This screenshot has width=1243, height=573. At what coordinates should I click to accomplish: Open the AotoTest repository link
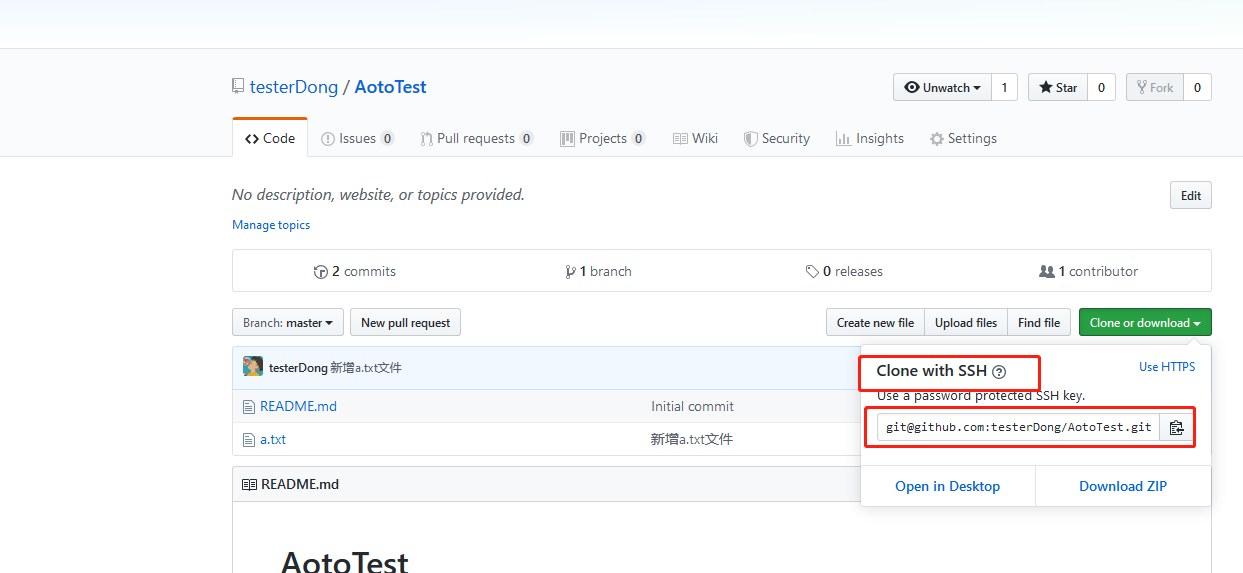click(x=390, y=87)
